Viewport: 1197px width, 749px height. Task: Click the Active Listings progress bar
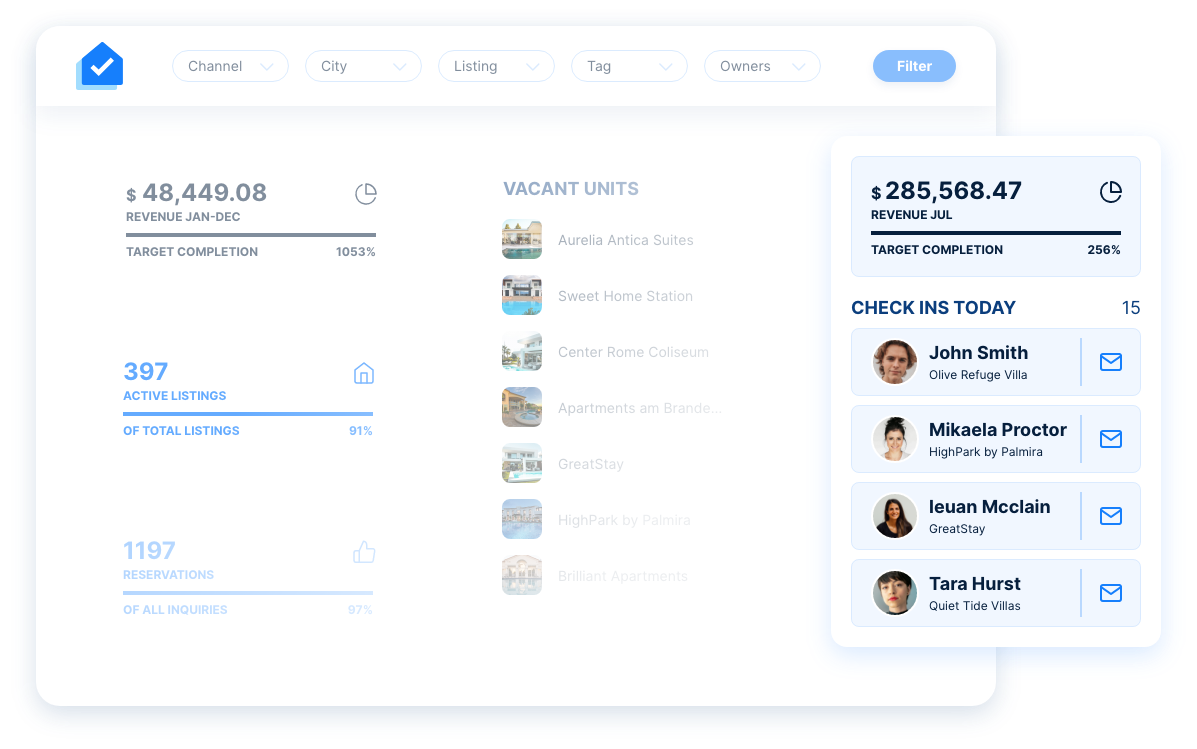click(248, 414)
